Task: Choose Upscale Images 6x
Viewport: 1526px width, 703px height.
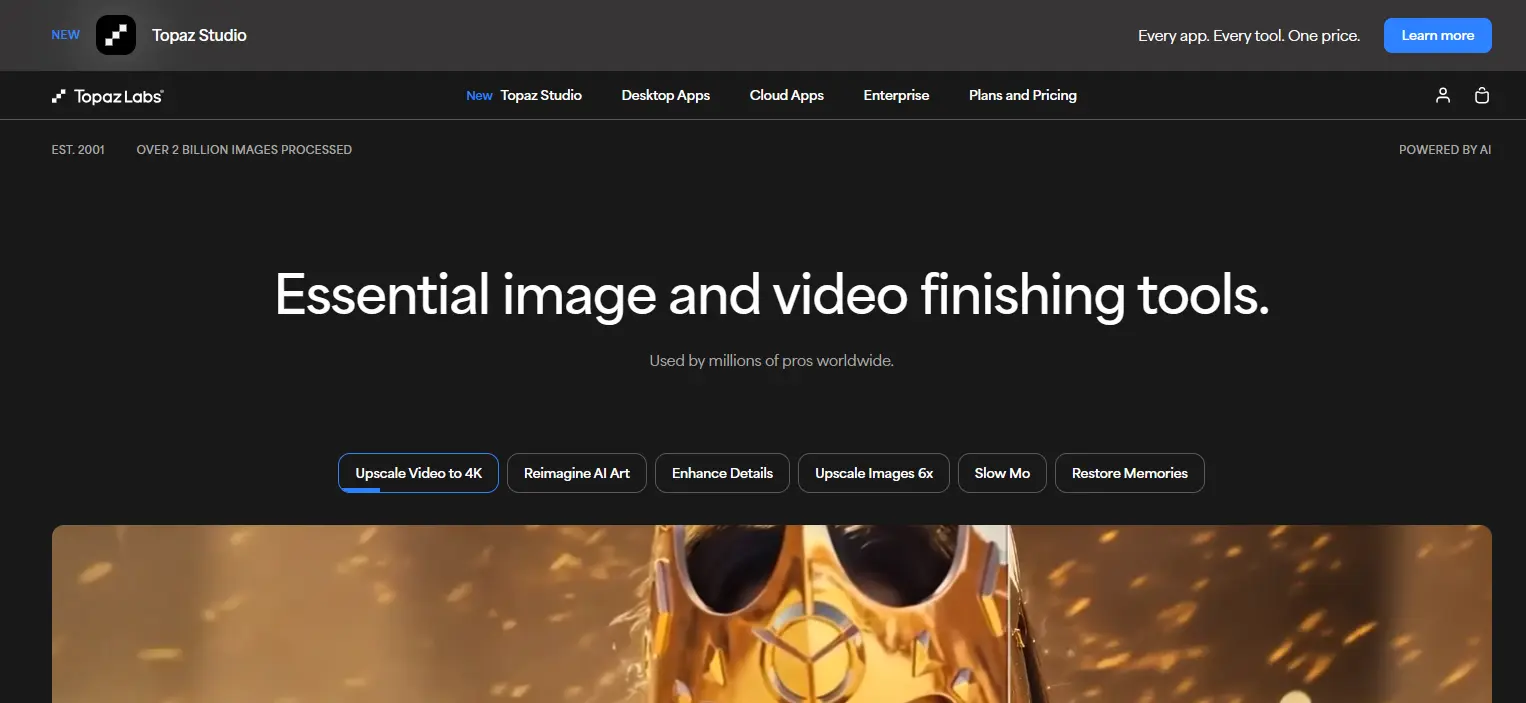Action: pos(873,472)
